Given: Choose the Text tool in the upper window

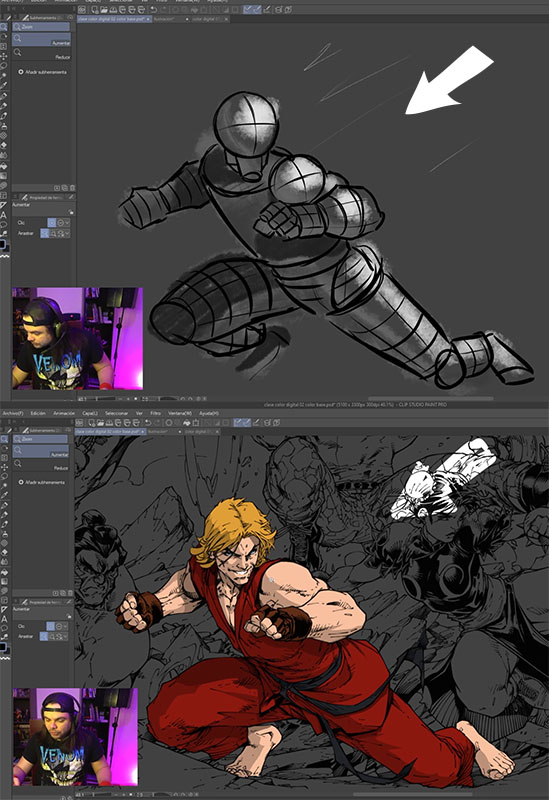Looking at the screenshot, I should click(x=4, y=215).
